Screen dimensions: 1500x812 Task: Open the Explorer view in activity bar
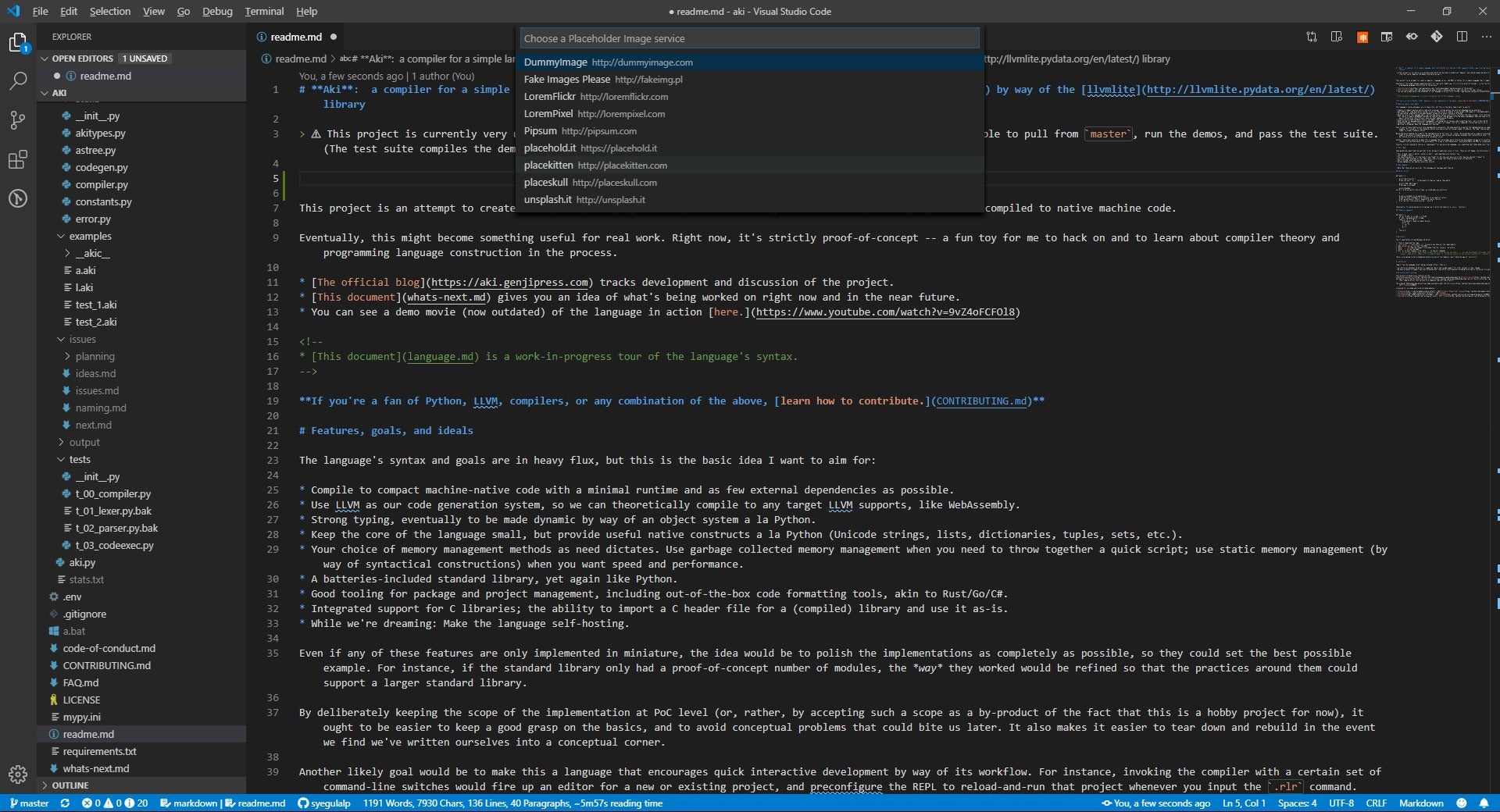18,43
